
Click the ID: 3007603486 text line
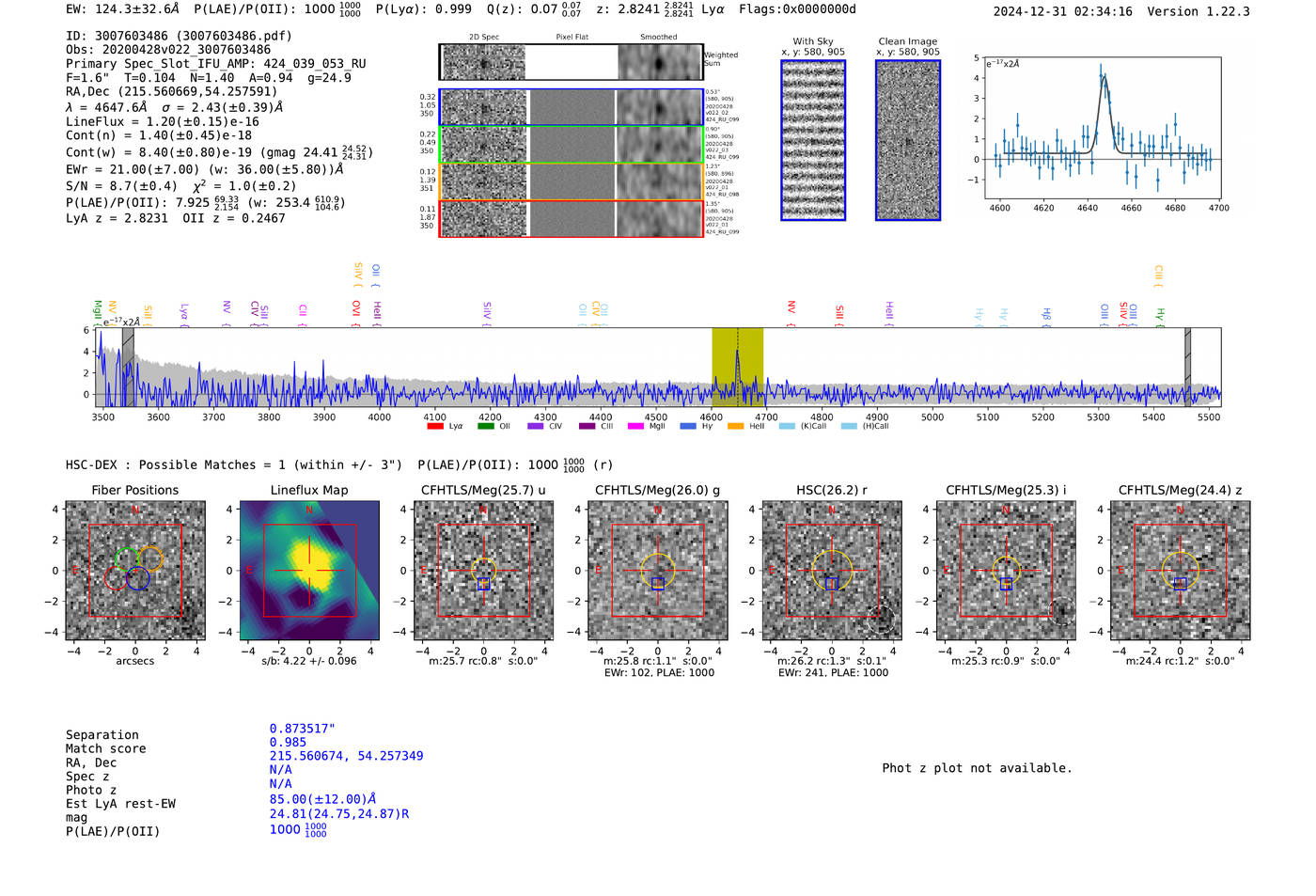click(x=179, y=36)
